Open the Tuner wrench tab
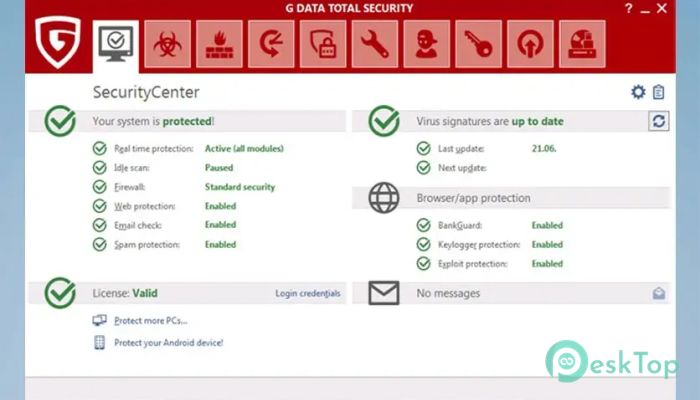 (375, 44)
